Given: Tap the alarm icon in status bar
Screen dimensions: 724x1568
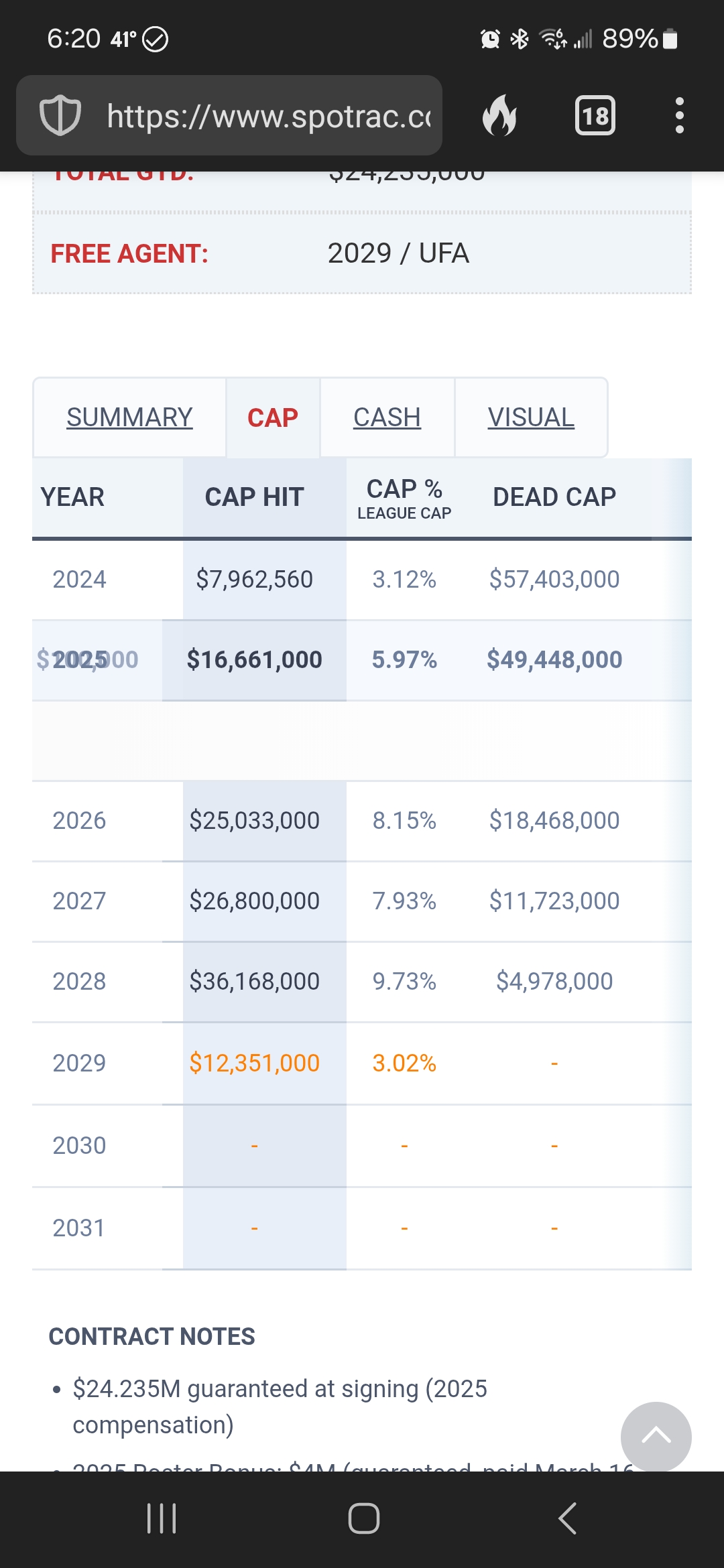Looking at the screenshot, I should pyautogui.click(x=490, y=39).
